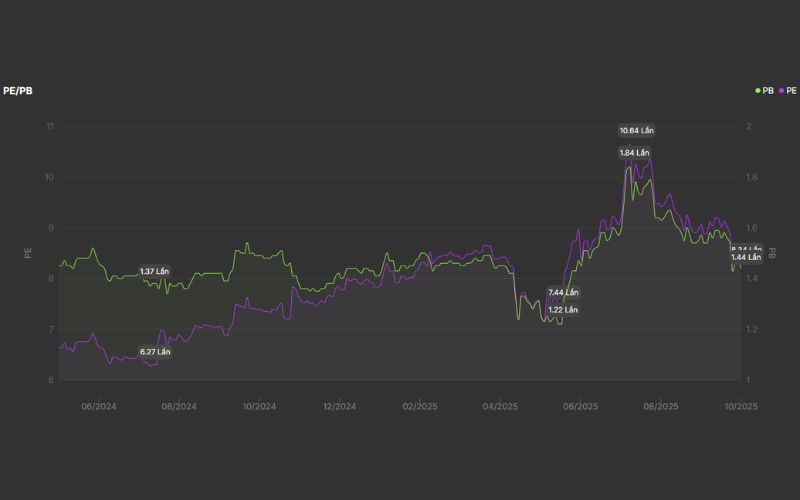Toggle the PE series in the legend
Viewport: 800px width, 500px height.
click(792, 90)
